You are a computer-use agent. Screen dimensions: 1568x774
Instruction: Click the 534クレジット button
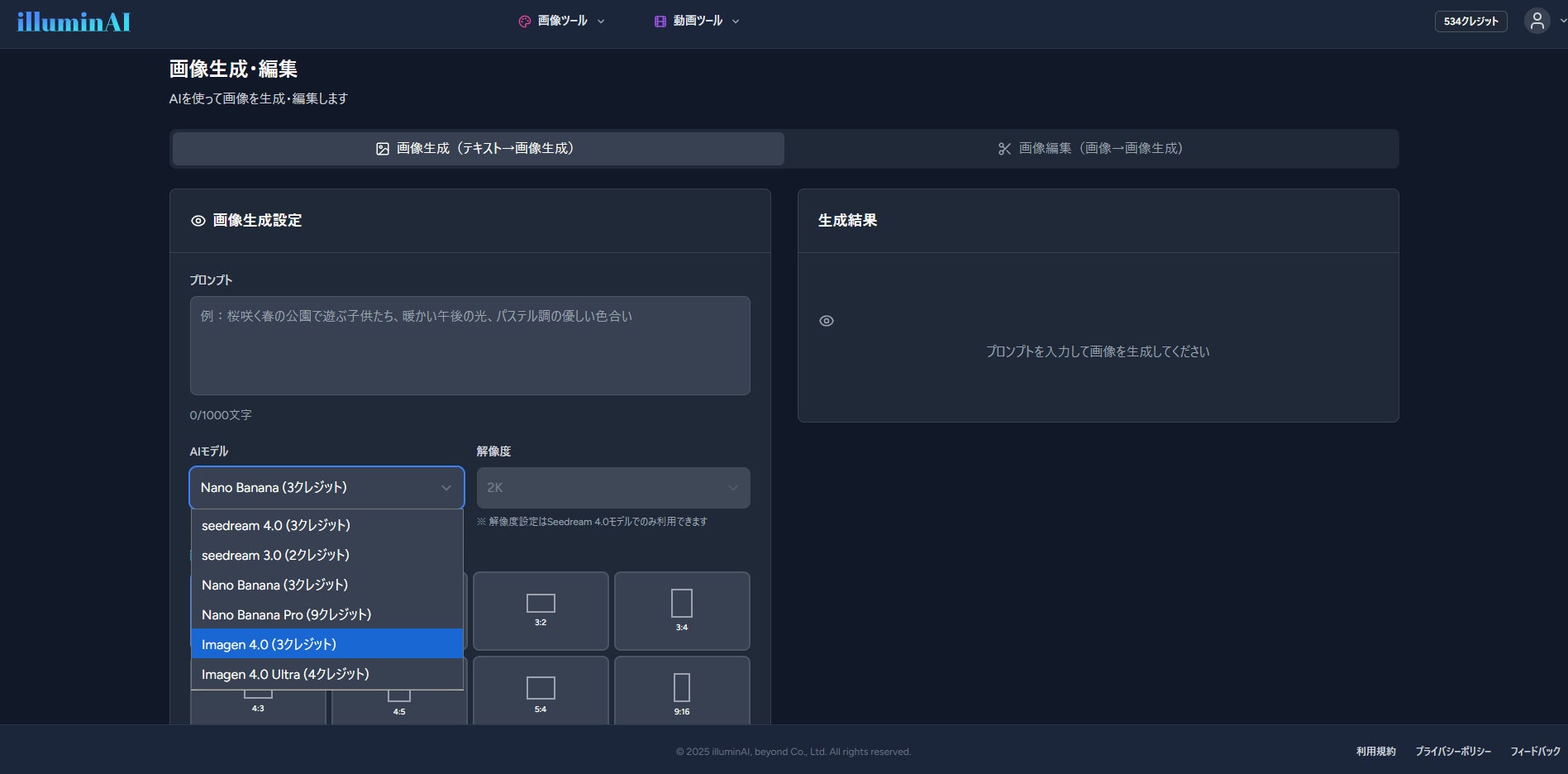click(x=1470, y=21)
